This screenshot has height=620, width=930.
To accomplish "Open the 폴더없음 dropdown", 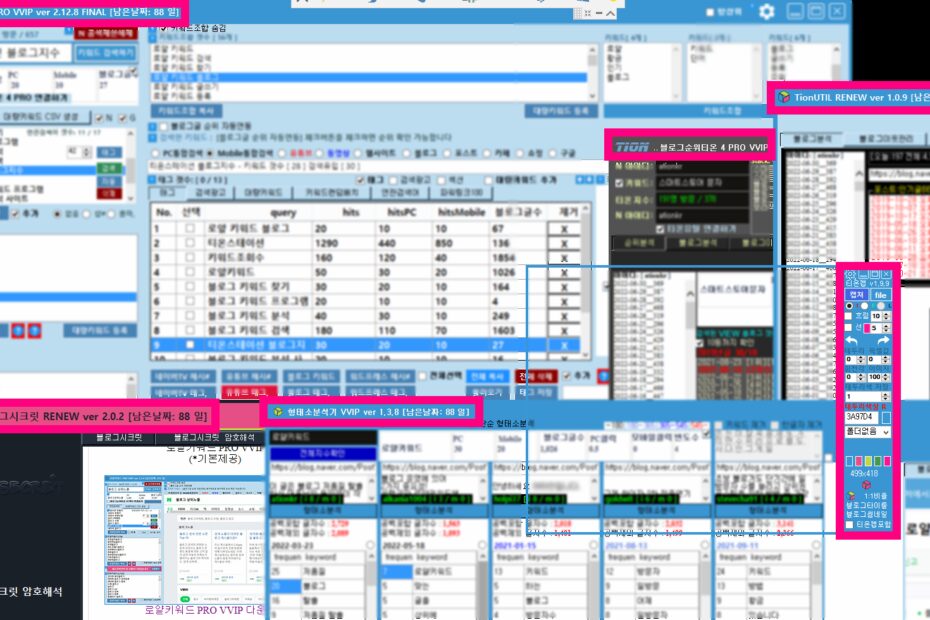I will coord(867,432).
